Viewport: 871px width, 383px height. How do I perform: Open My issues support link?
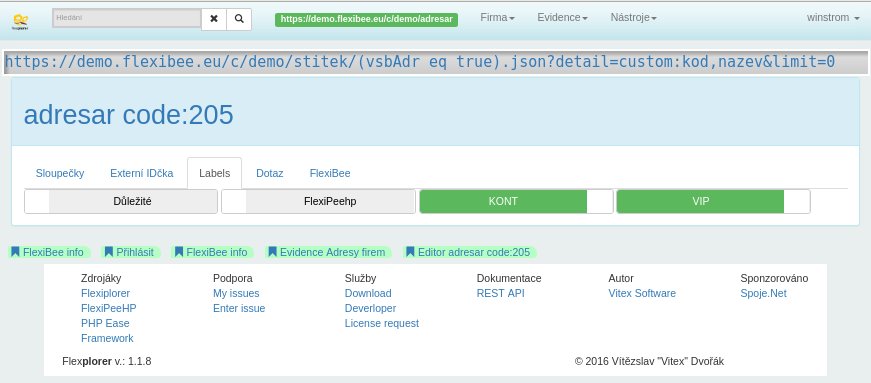click(236, 293)
